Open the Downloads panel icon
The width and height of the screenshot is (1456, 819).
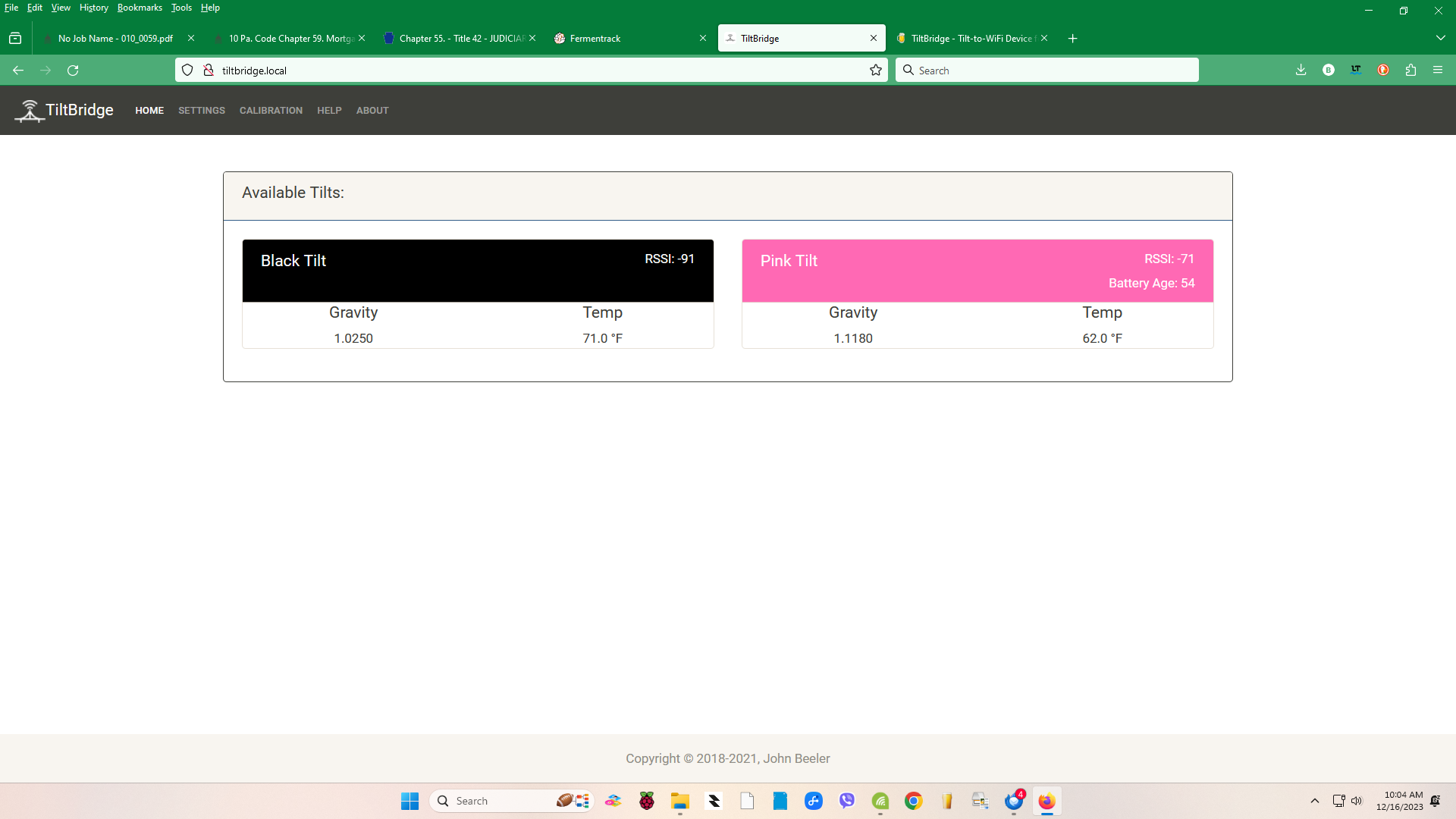pyautogui.click(x=1301, y=70)
